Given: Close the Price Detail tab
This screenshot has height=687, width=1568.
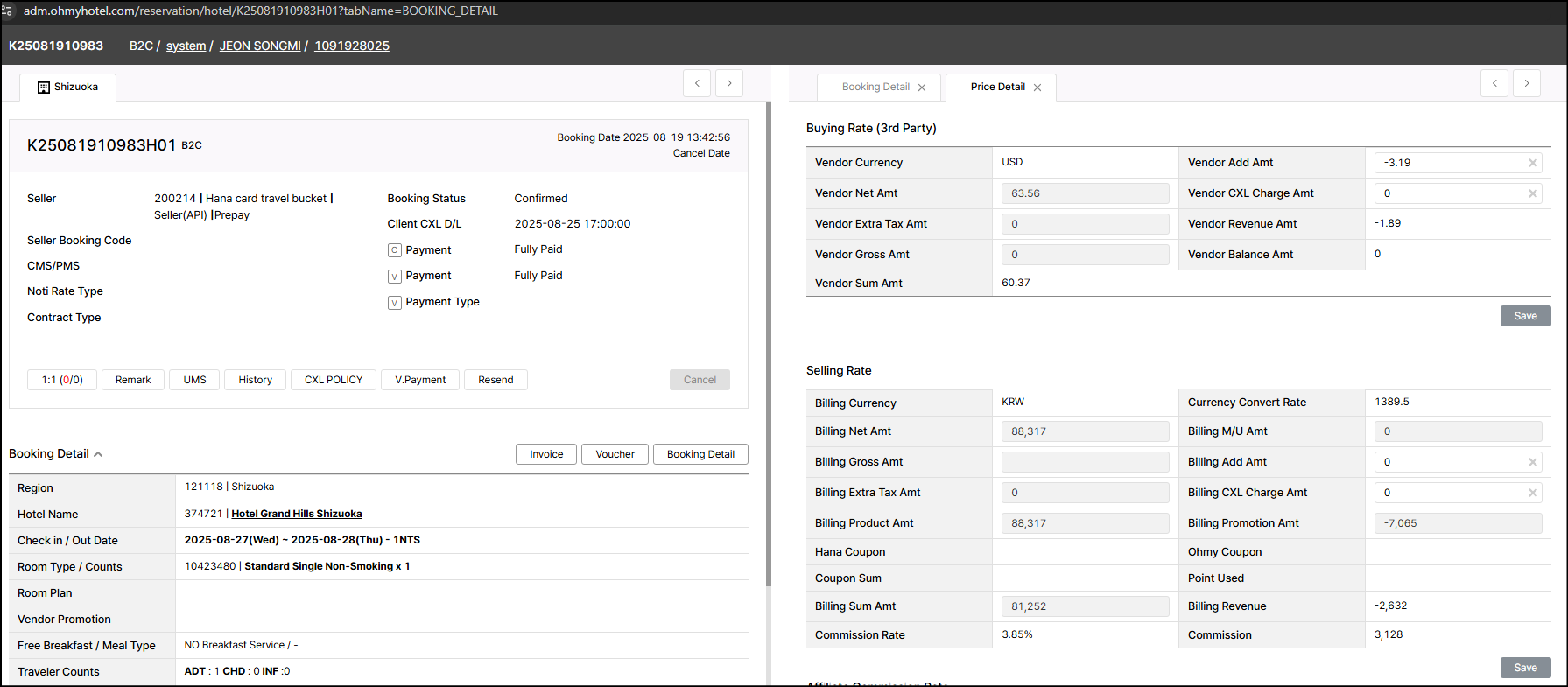Looking at the screenshot, I should click(x=1037, y=88).
